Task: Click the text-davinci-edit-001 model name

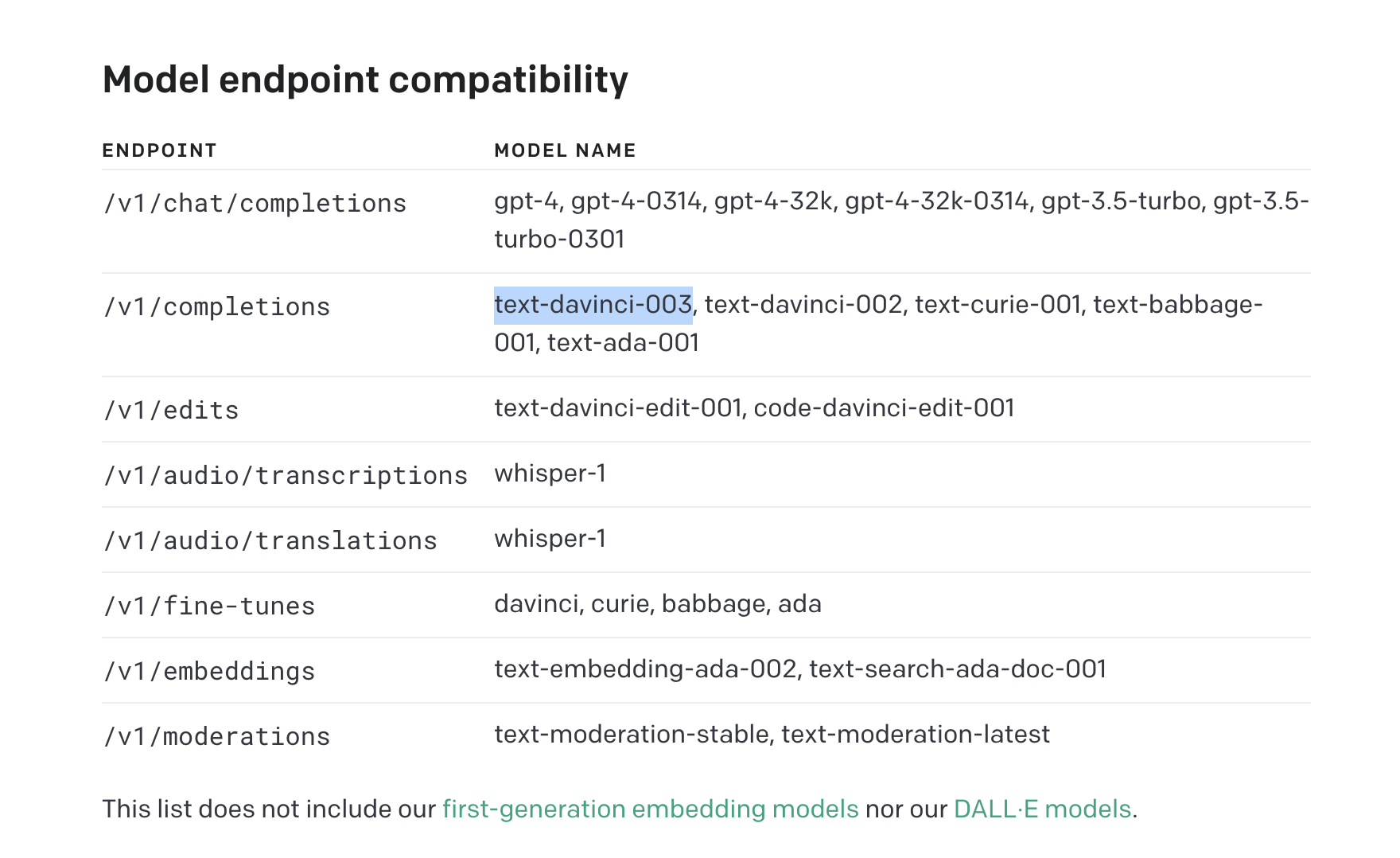Action: [618, 408]
